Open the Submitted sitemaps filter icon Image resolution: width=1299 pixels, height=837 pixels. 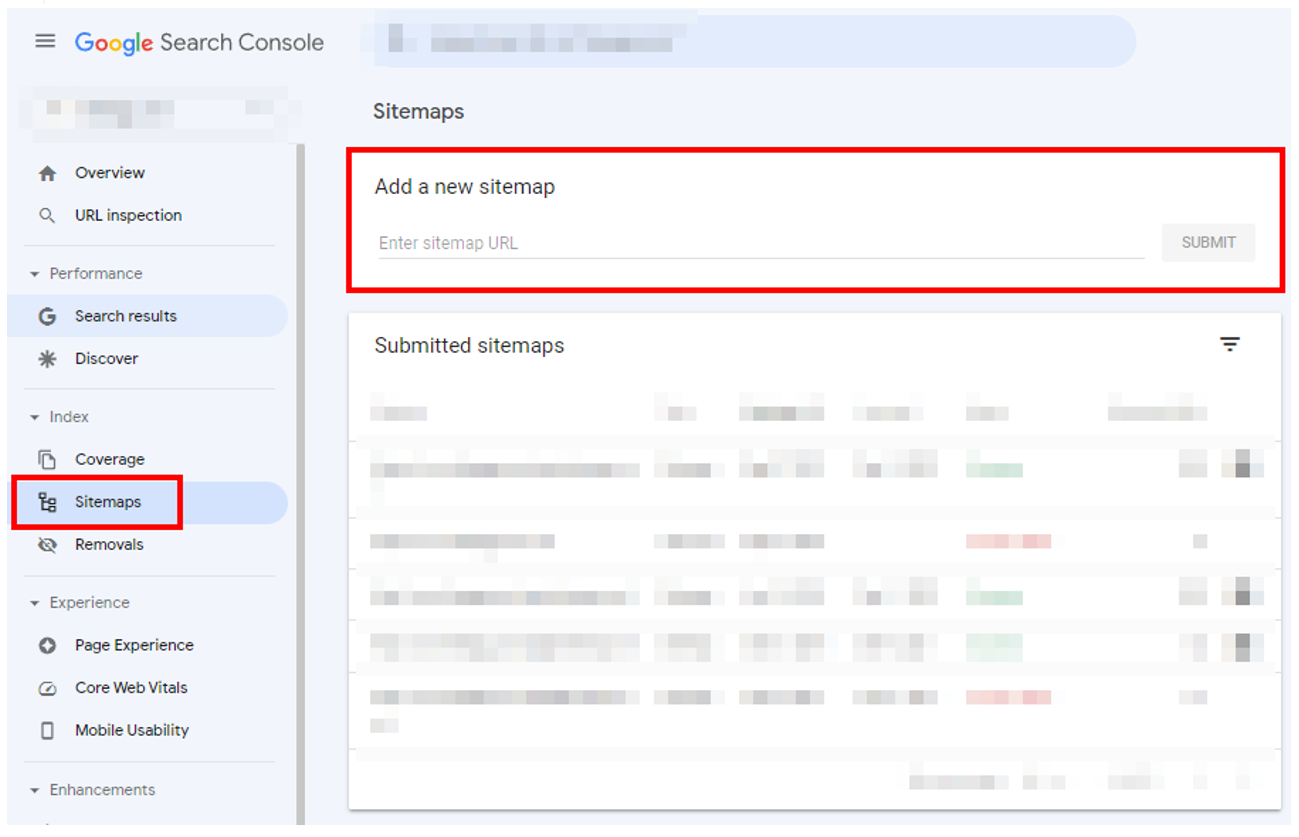pos(1230,344)
